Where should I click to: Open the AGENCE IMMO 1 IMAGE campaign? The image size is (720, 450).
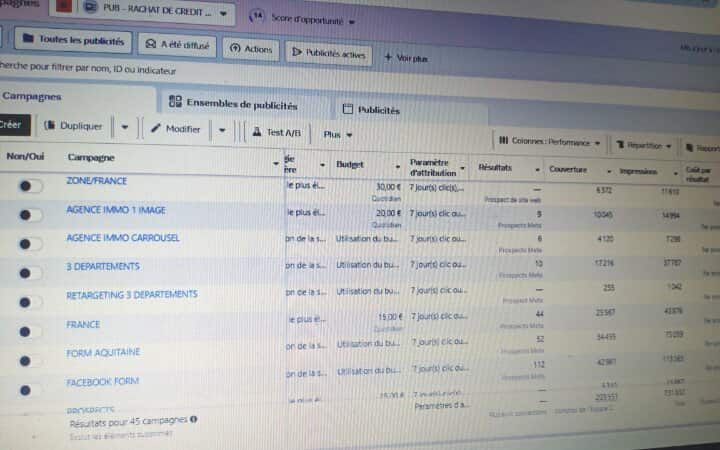(116, 210)
